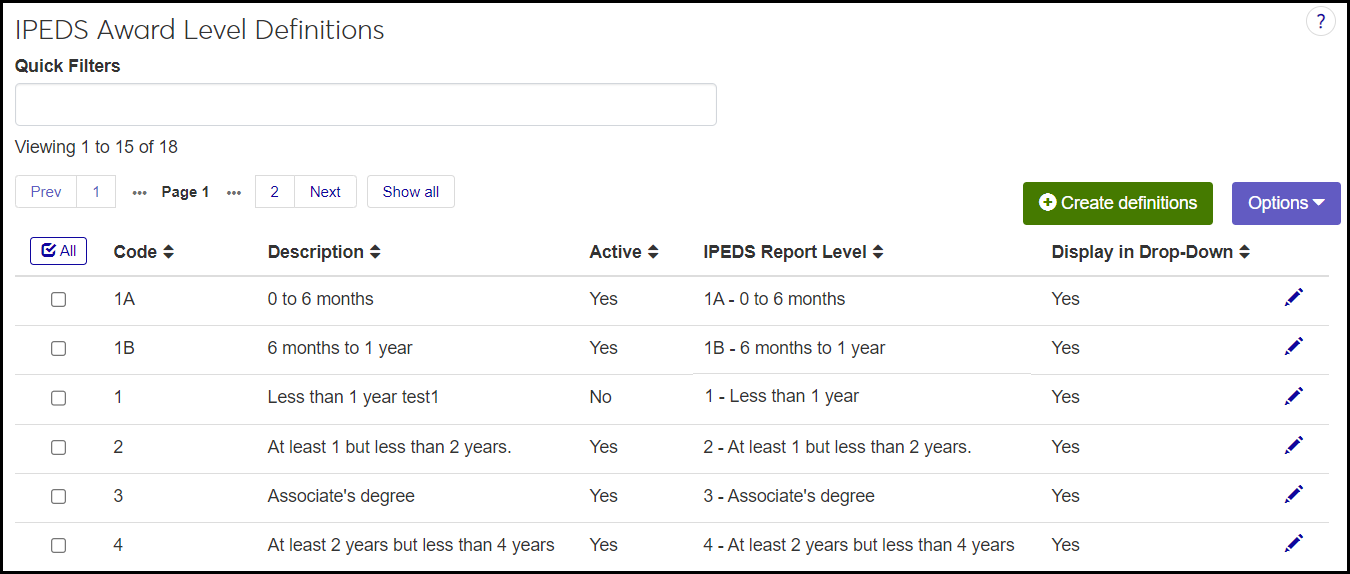Viewport: 1350px width, 574px height.
Task: Check the 1A row checkbox
Action: tap(59, 299)
